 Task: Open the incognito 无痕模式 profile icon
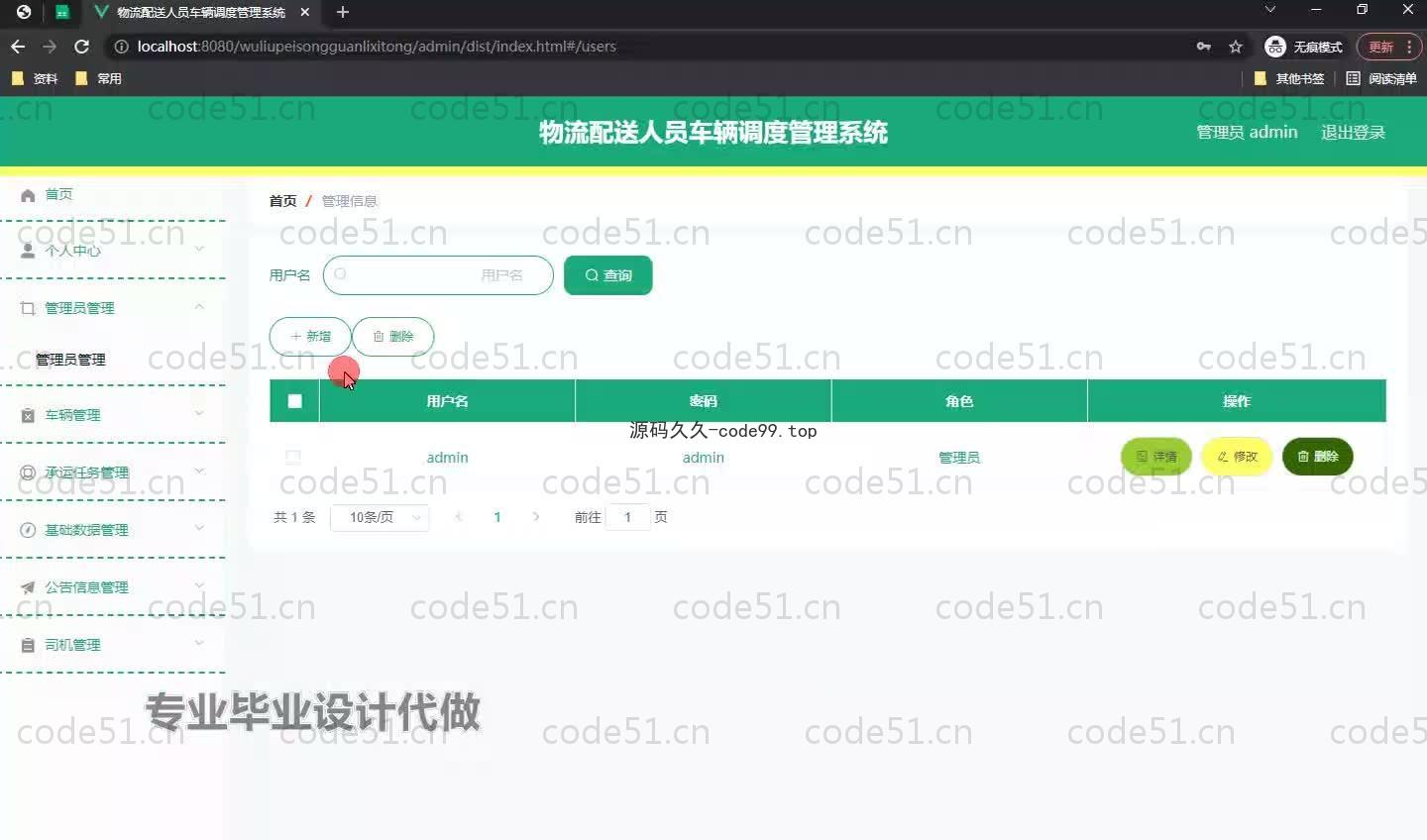[x=1275, y=47]
